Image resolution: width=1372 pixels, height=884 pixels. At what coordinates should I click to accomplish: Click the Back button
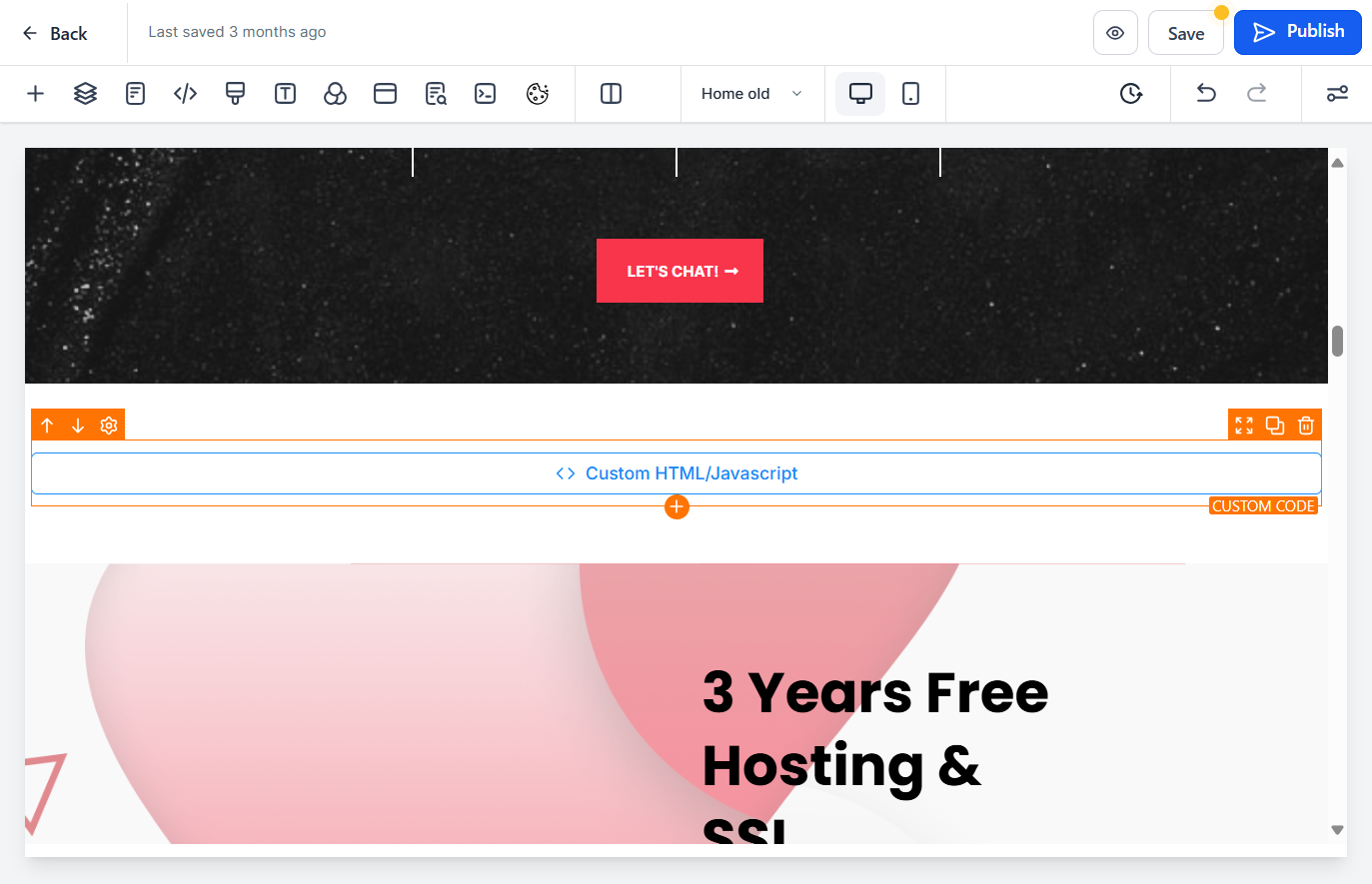[x=55, y=34]
